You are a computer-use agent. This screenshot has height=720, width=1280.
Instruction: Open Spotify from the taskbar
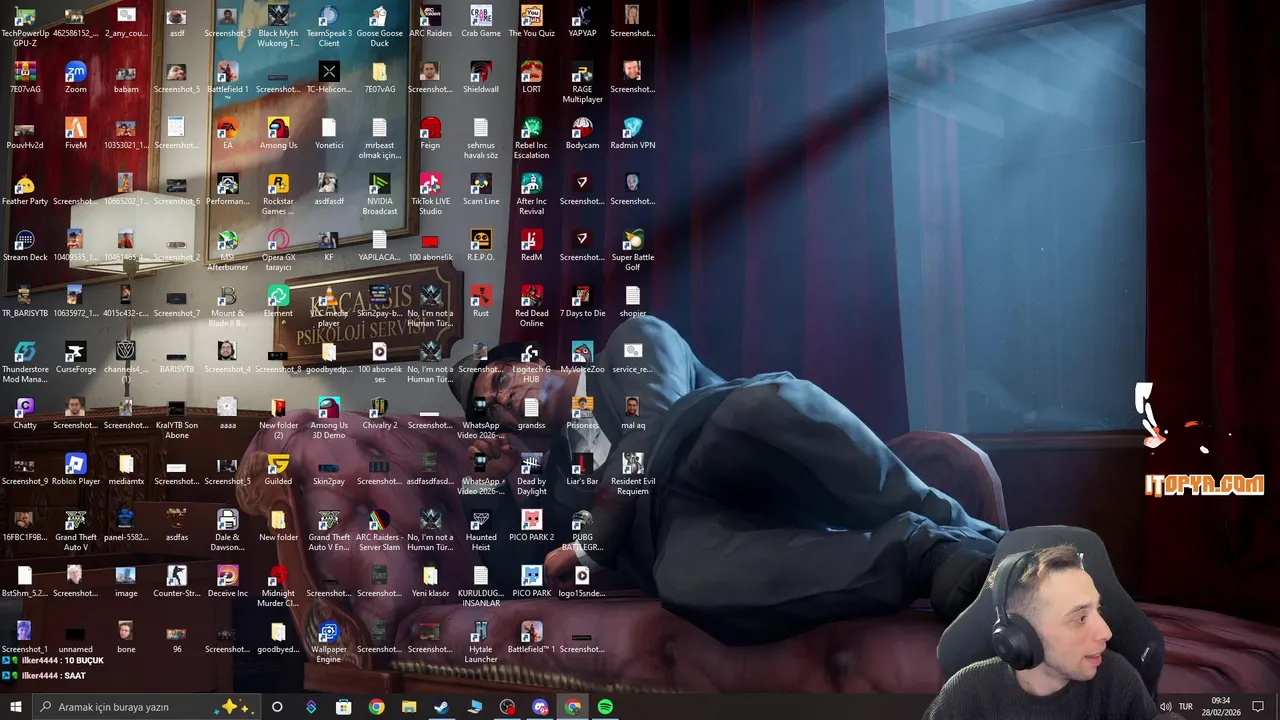click(605, 707)
